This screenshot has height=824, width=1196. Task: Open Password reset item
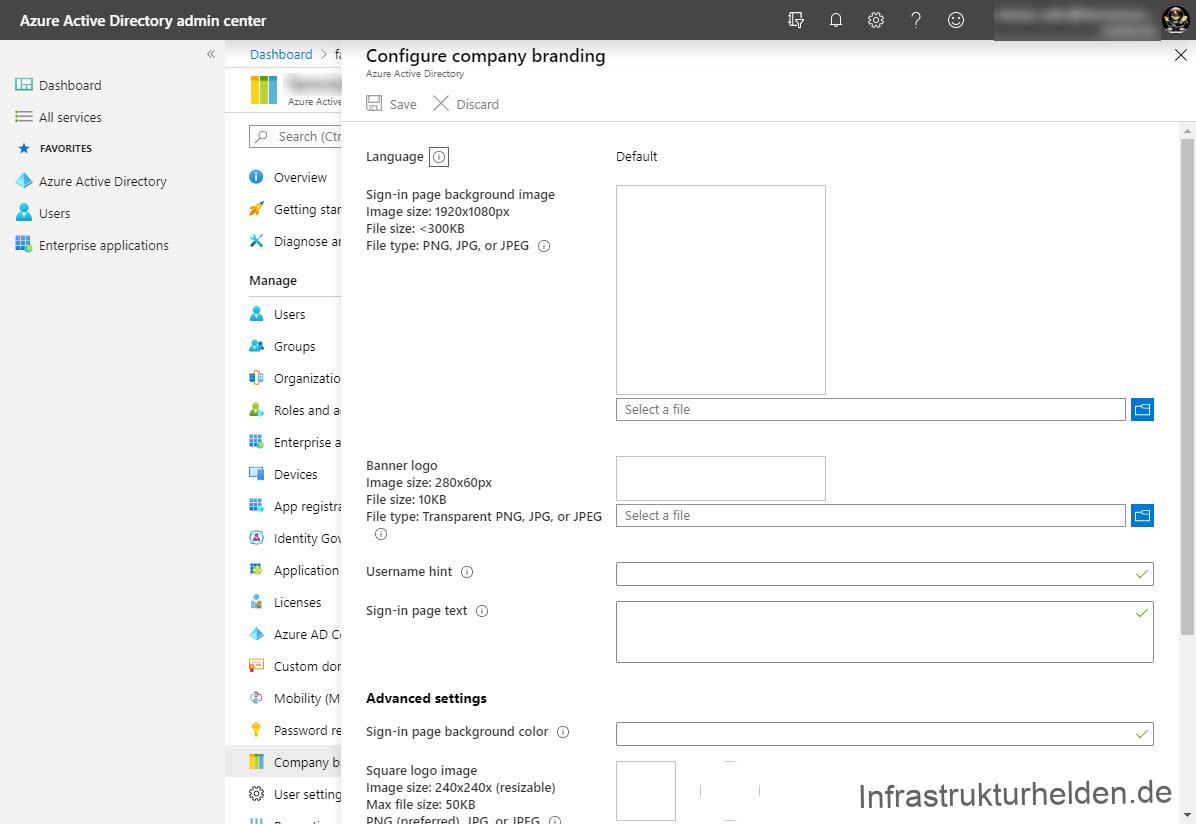click(294, 731)
